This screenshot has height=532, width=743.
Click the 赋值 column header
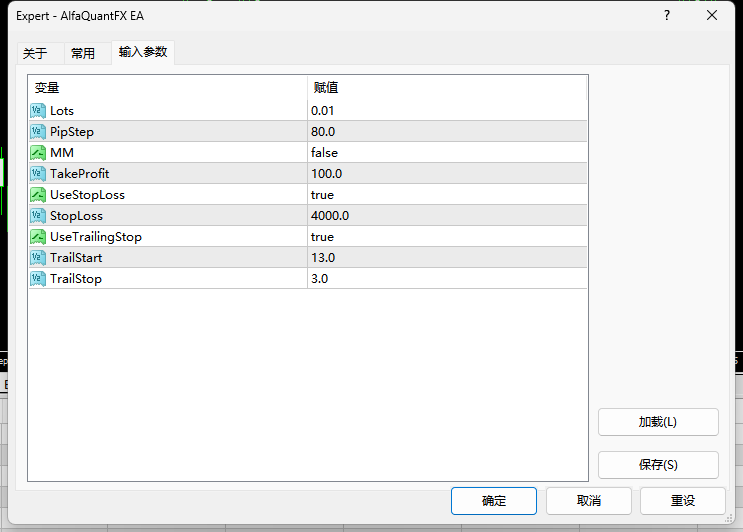click(447, 88)
